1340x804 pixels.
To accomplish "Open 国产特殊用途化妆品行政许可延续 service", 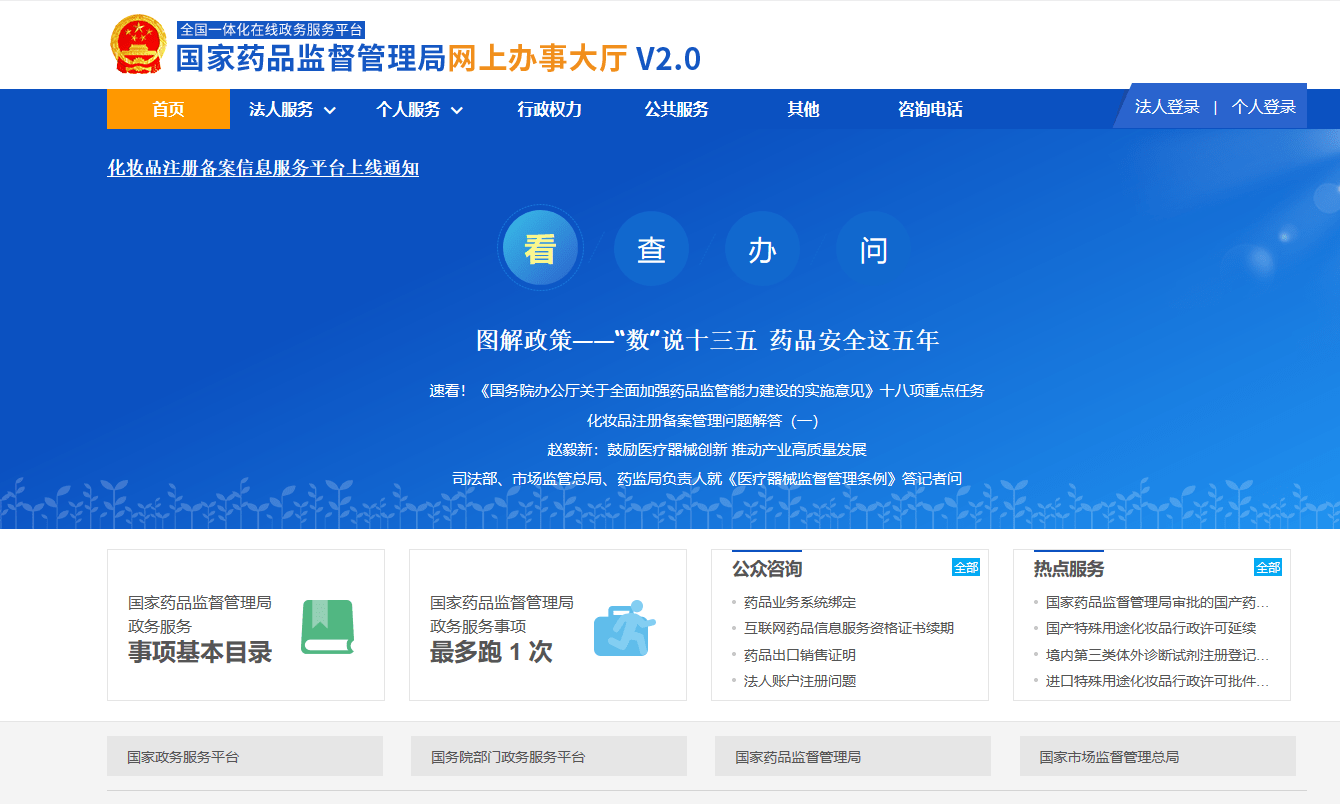I will 1151,629.
